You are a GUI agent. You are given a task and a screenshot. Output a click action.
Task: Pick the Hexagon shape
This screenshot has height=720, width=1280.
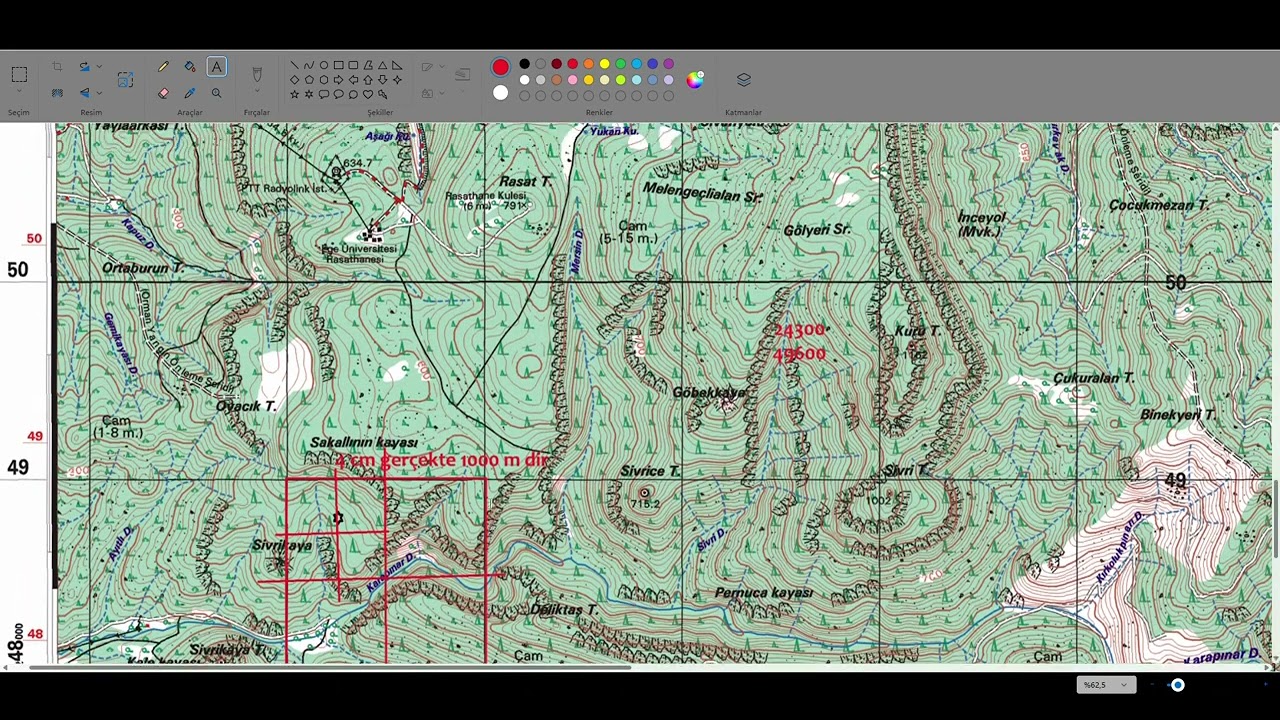pos(323,79)
